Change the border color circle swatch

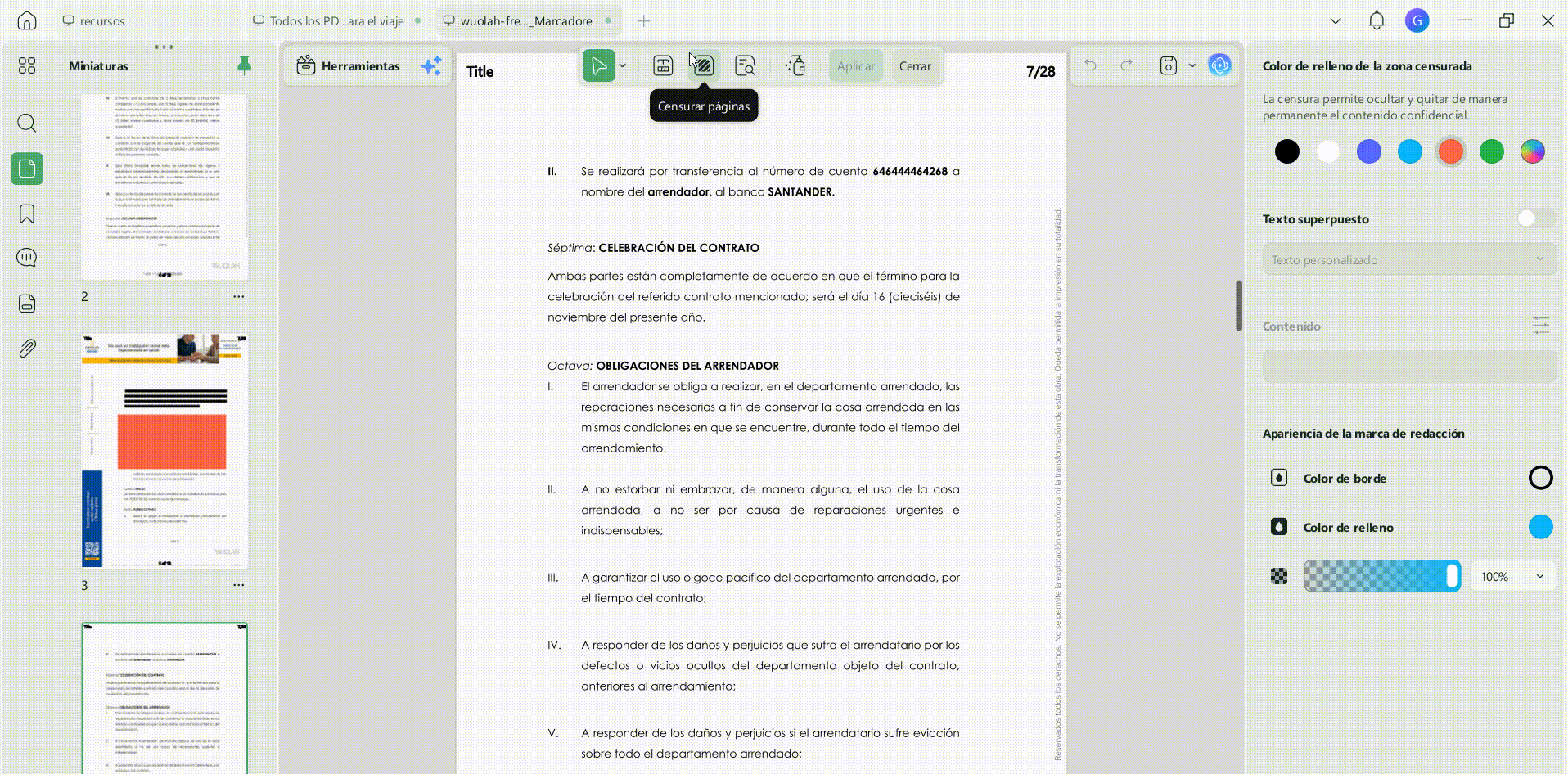1540,478
